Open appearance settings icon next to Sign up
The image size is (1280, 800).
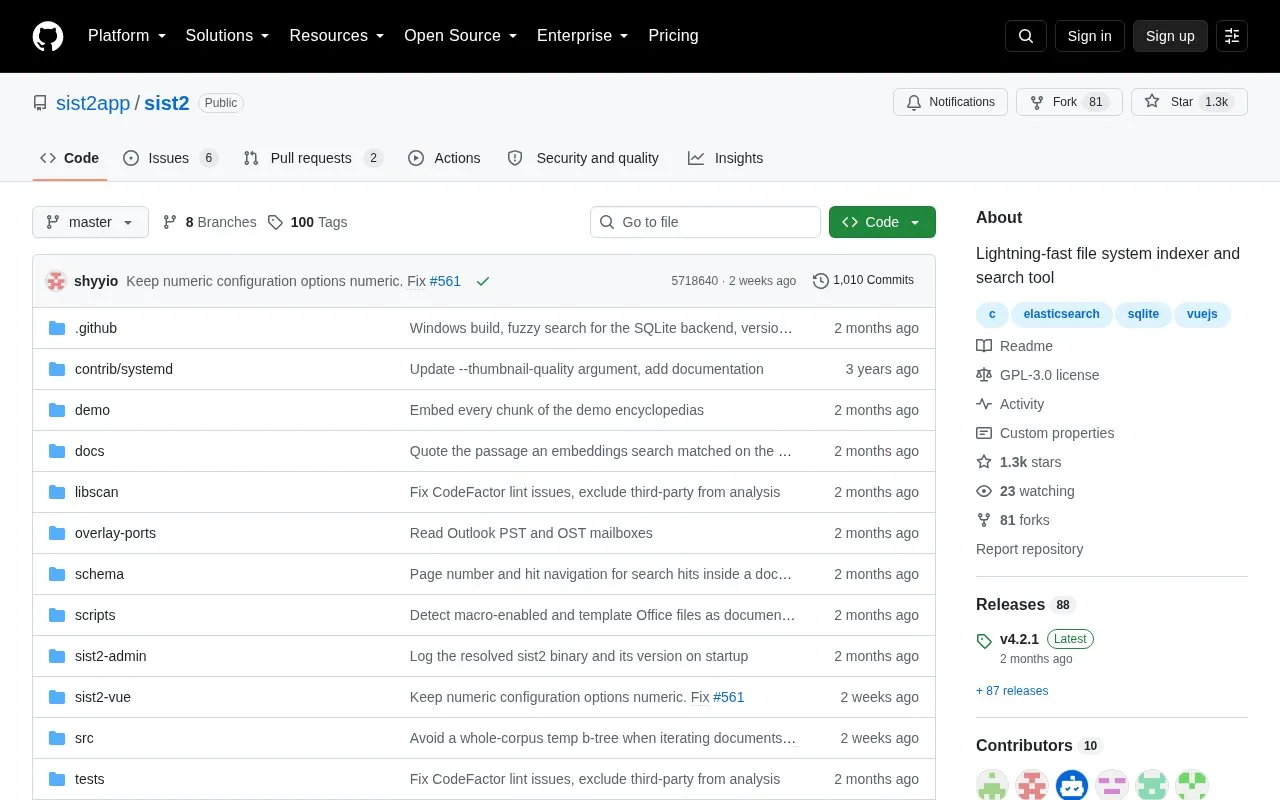[x=1232, y=36]
